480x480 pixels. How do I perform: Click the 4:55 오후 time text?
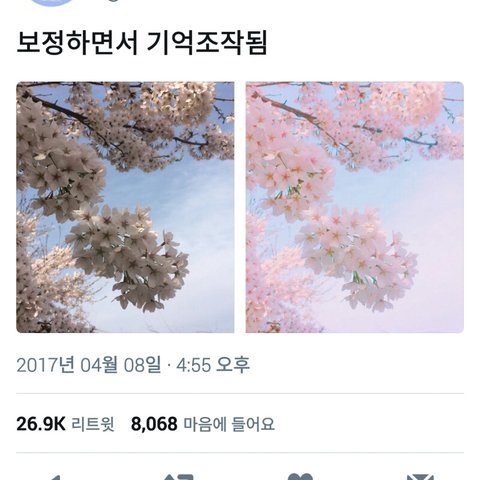tap(213, 365)
